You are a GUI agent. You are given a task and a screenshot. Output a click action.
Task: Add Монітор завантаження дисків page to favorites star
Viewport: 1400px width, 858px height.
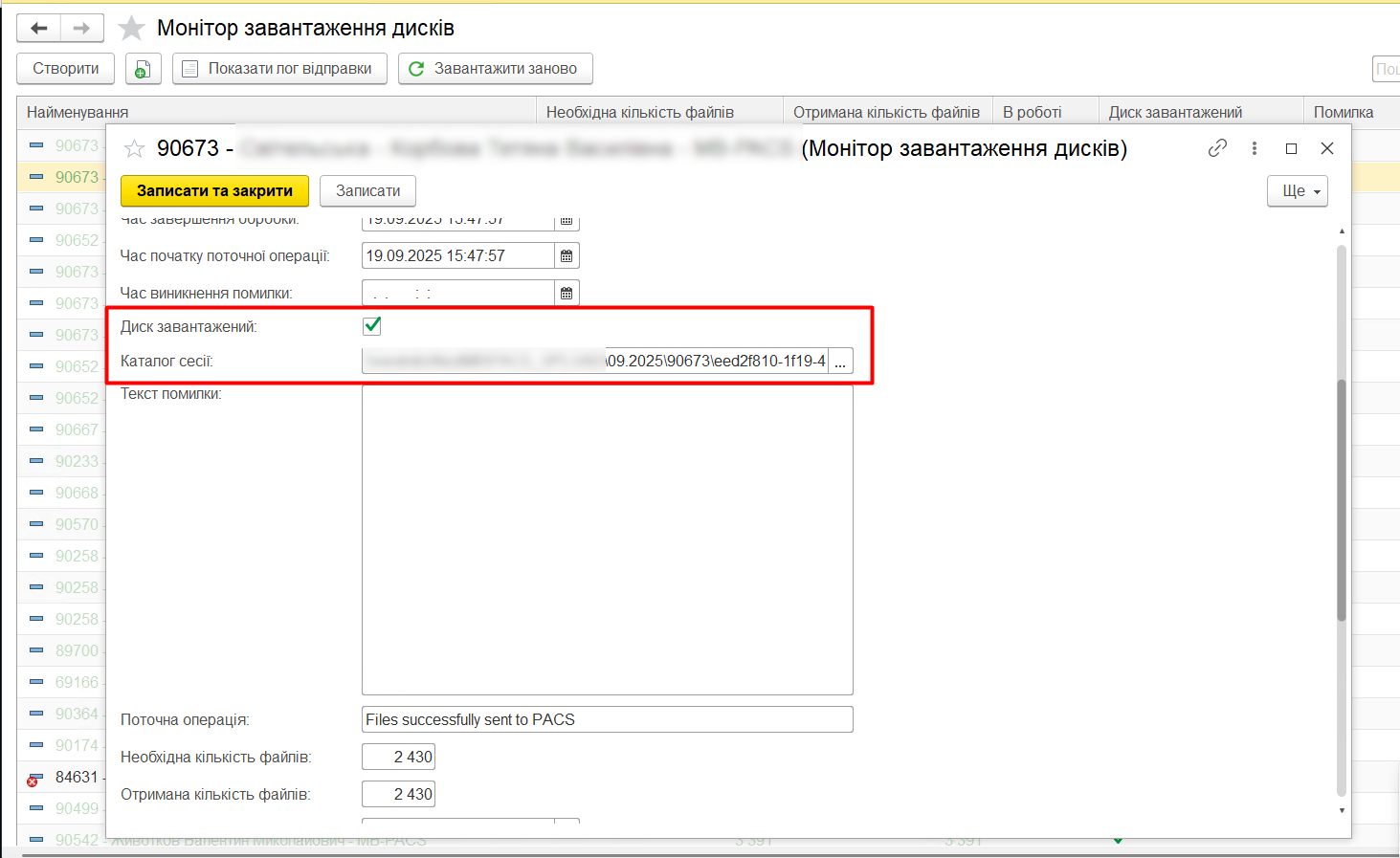click(131, 29)
